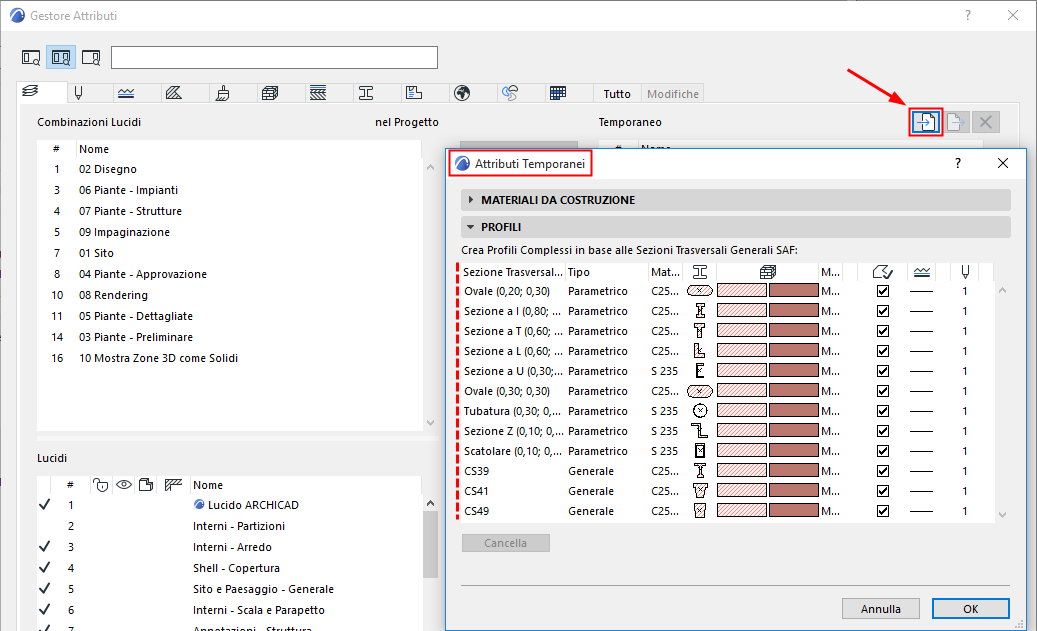Open the Line Types attribute tab
The image size is (1037, 631).
[x=126, y=93]
